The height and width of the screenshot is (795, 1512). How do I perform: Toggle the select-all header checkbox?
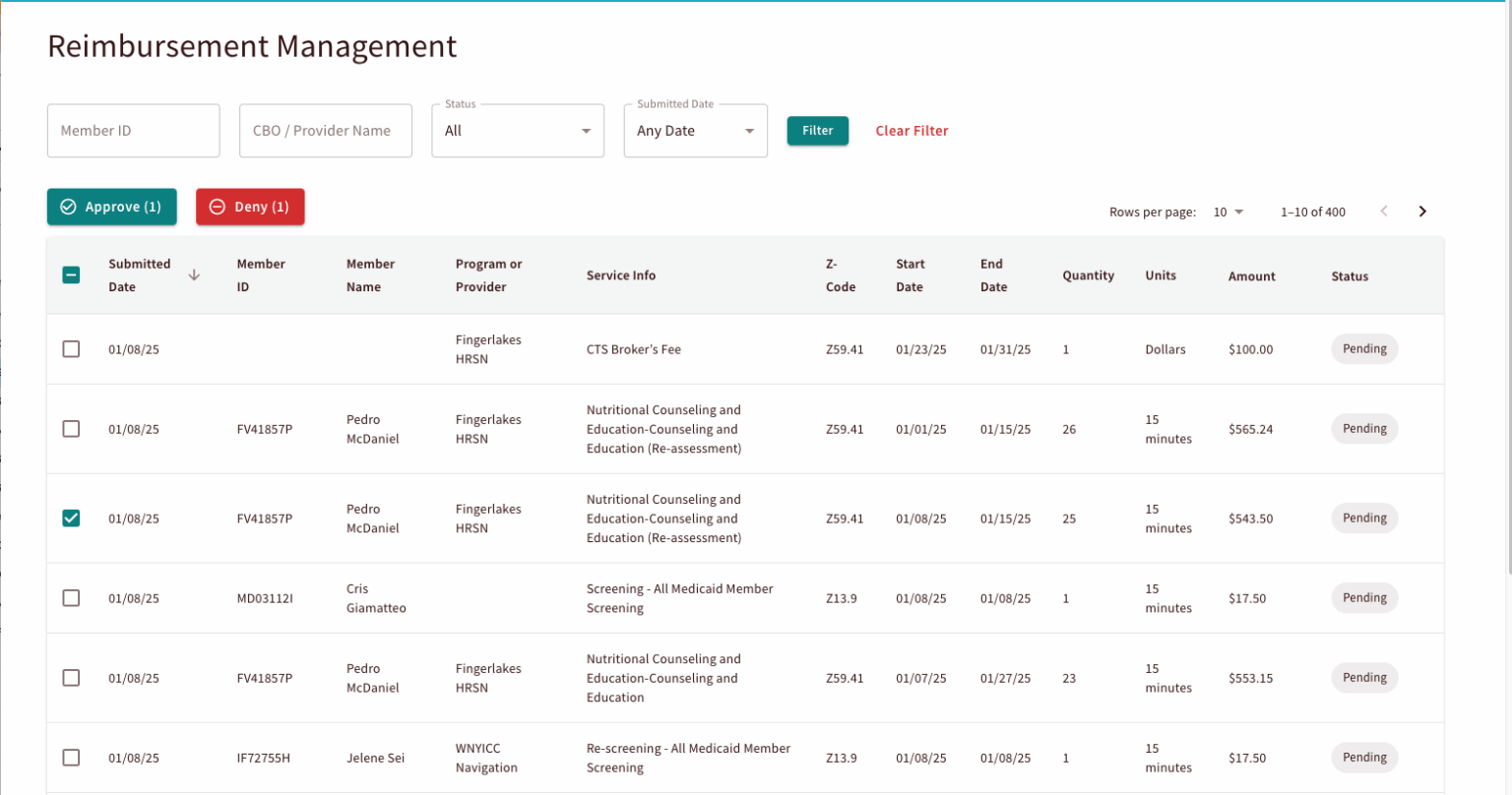pyautogui.click(x=71, y=275)
